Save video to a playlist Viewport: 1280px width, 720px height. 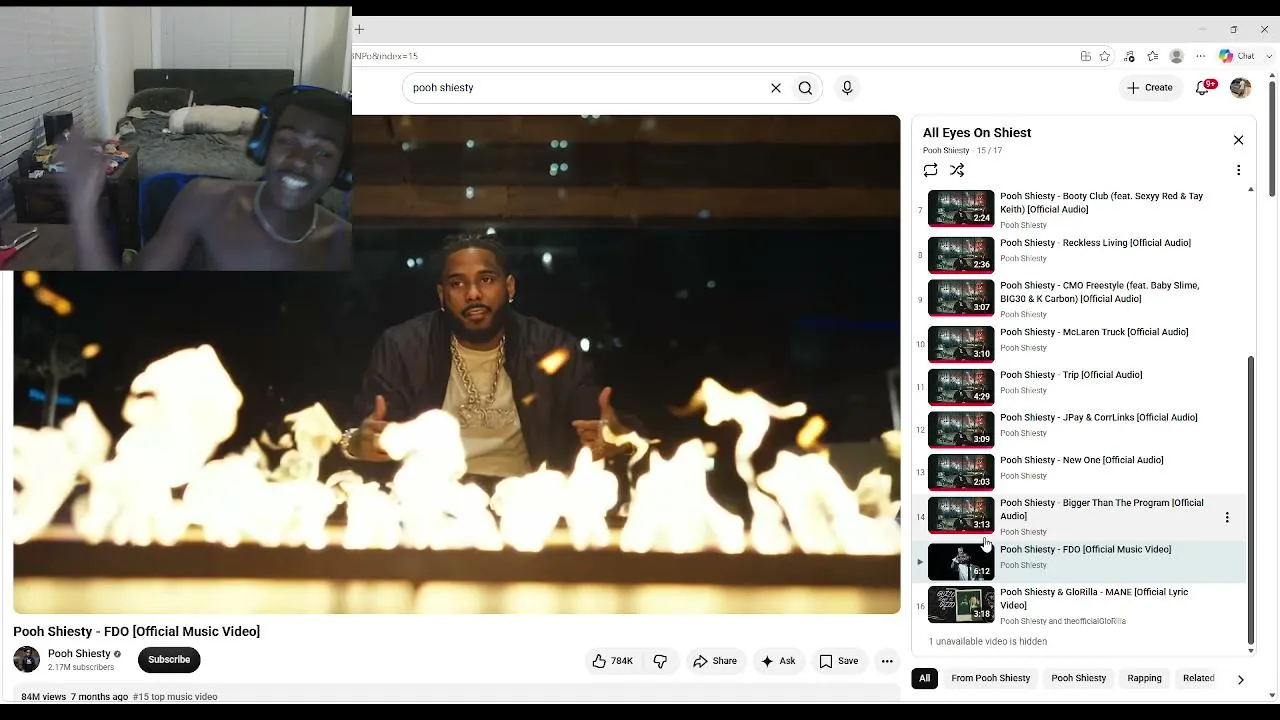(x=838, y=661)
